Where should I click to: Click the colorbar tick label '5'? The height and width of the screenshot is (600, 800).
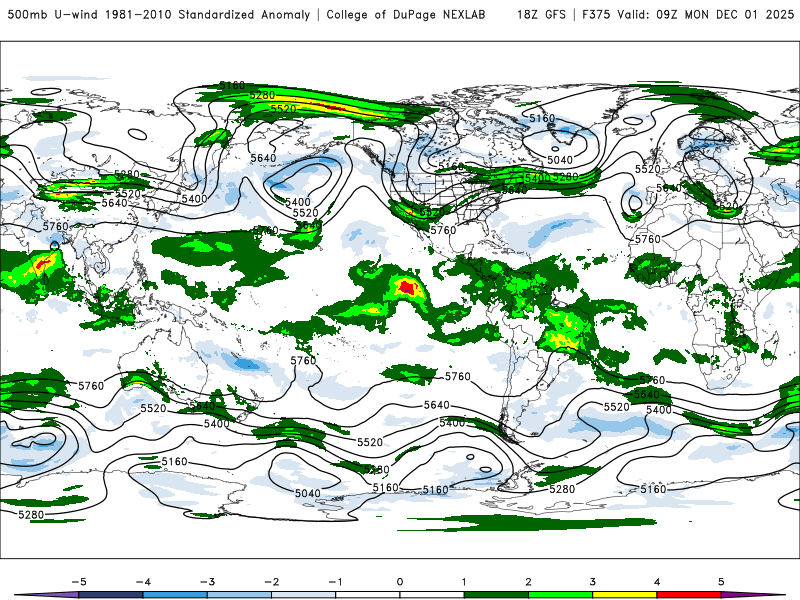(x=721, y=582)
